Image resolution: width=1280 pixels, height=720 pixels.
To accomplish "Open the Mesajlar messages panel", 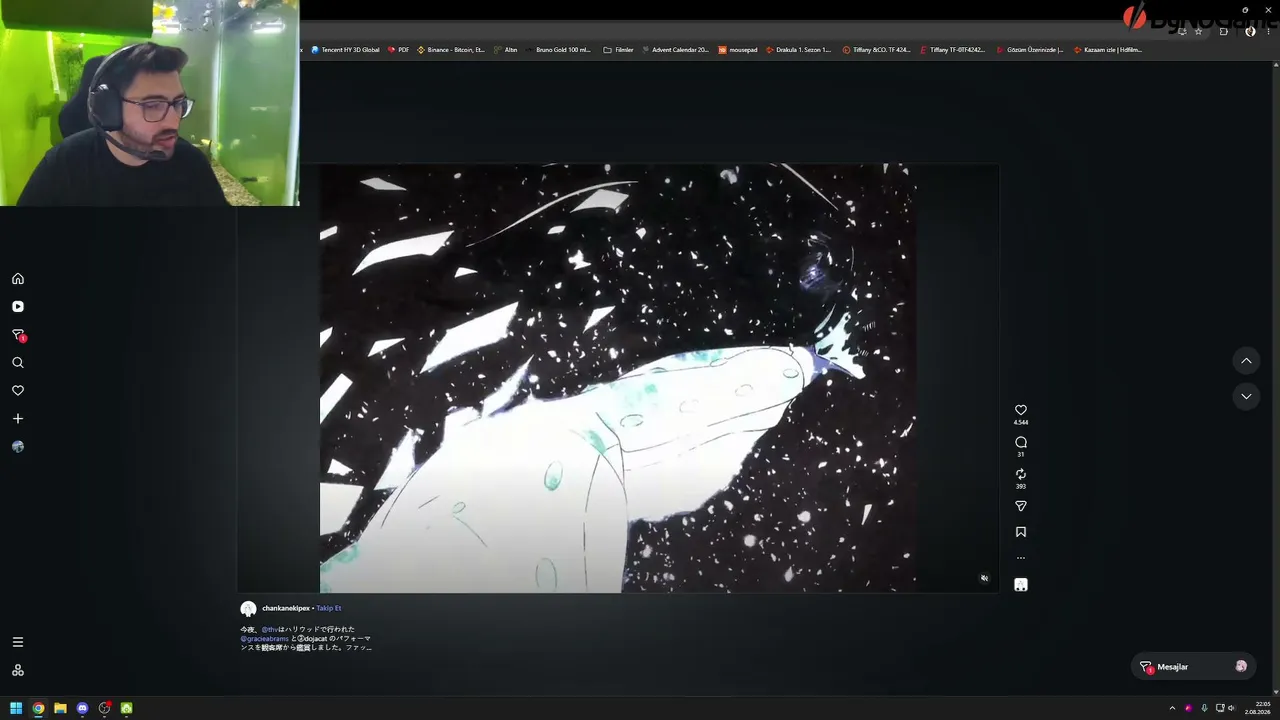I will [1194, 667].
